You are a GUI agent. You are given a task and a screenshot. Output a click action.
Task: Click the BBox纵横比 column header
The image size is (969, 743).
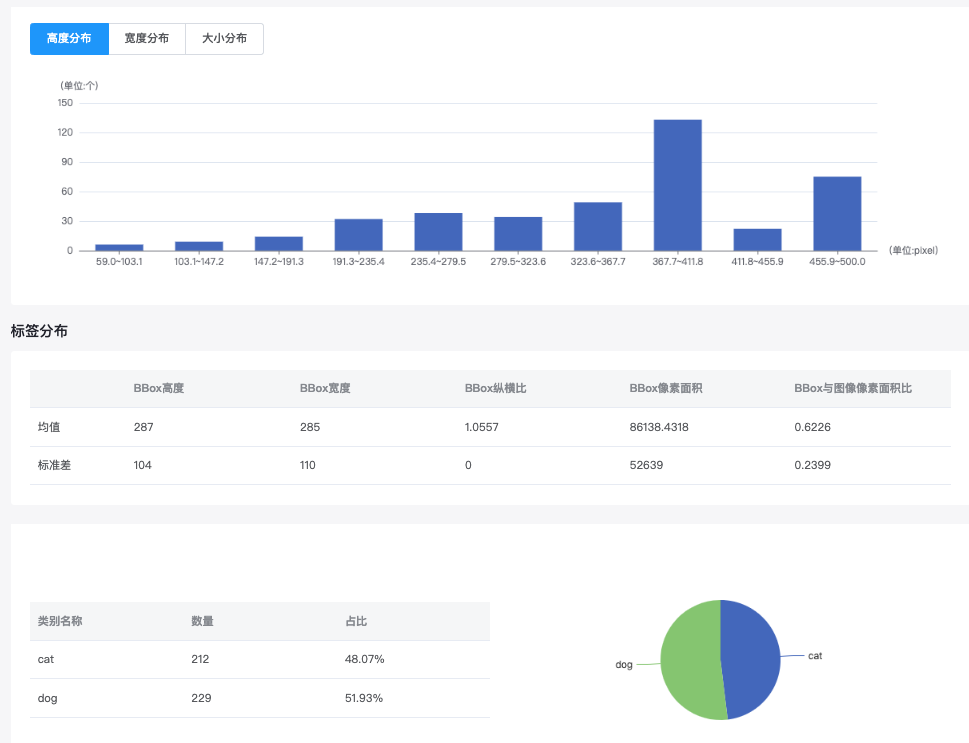point(496,388)
